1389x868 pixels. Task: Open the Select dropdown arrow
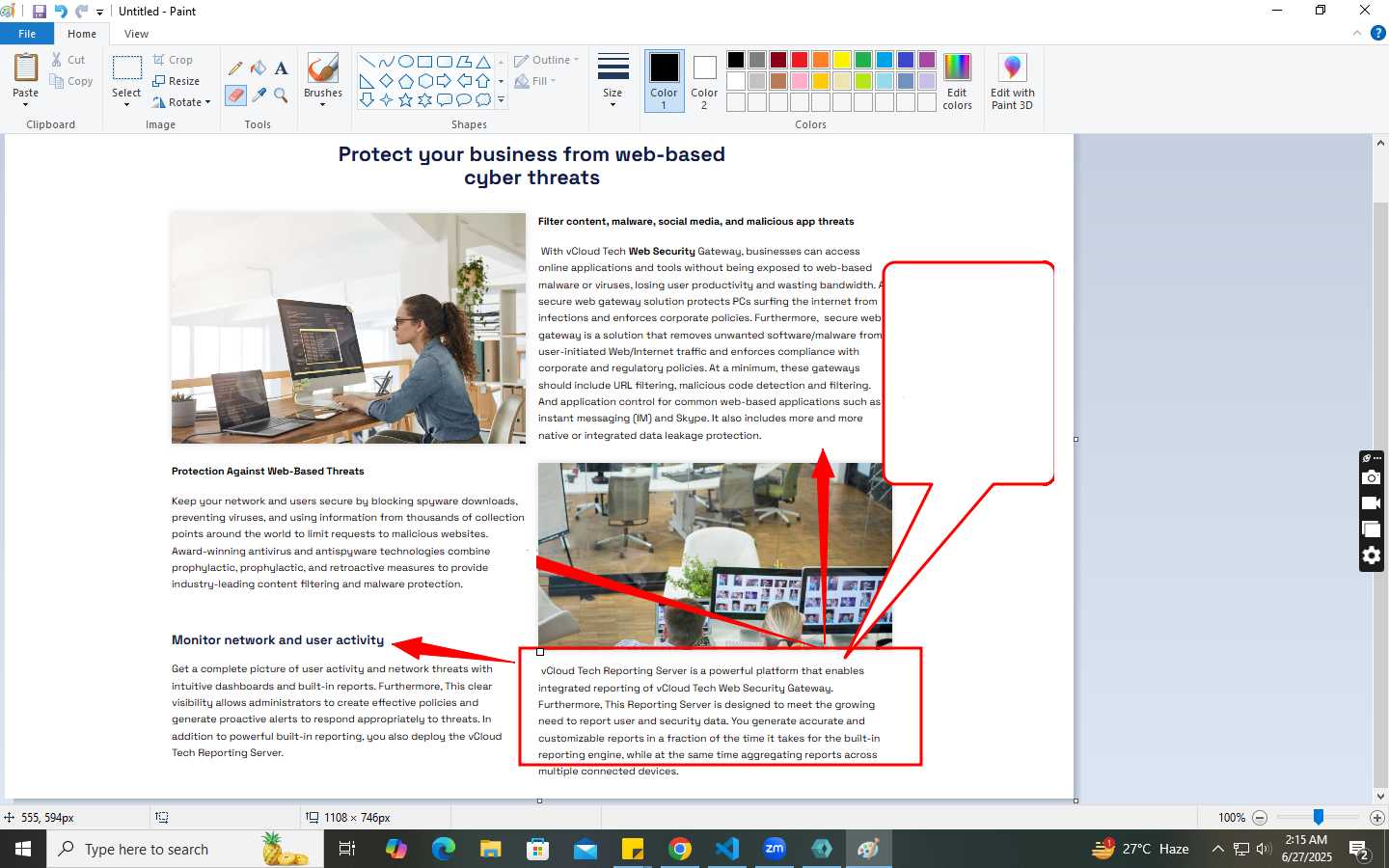point(126,104)
